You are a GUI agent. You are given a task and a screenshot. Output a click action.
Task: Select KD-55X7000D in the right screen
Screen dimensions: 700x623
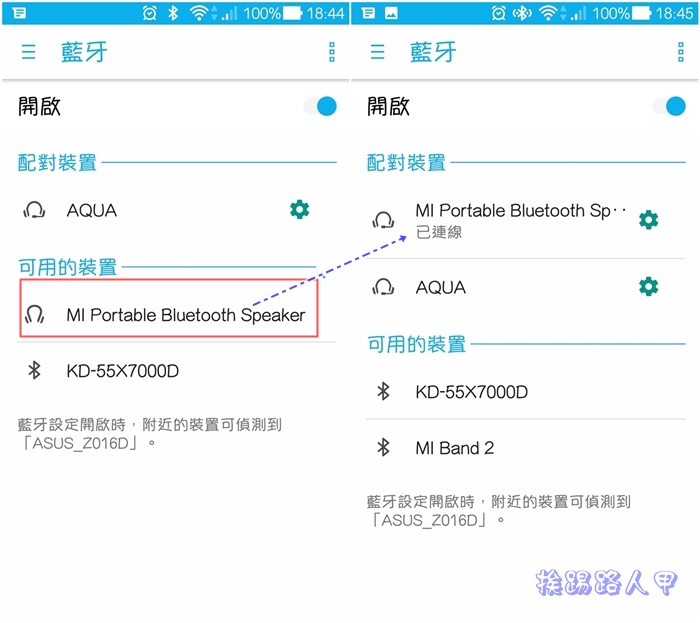525,392
